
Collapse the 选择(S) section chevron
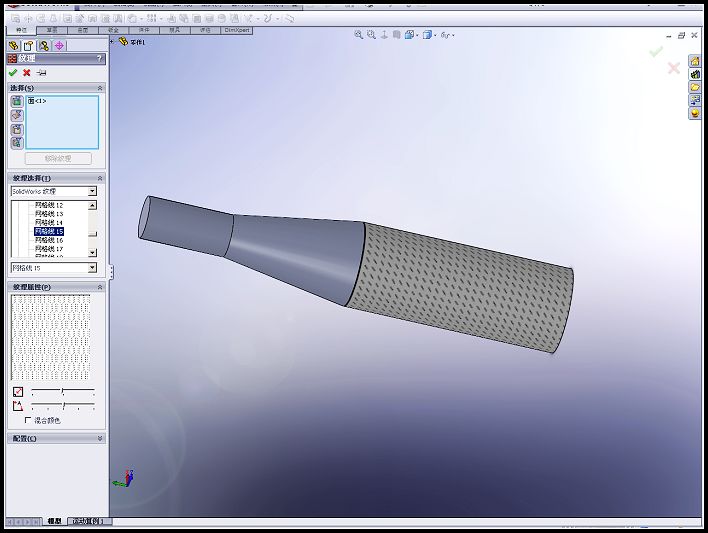coord(100,88)
